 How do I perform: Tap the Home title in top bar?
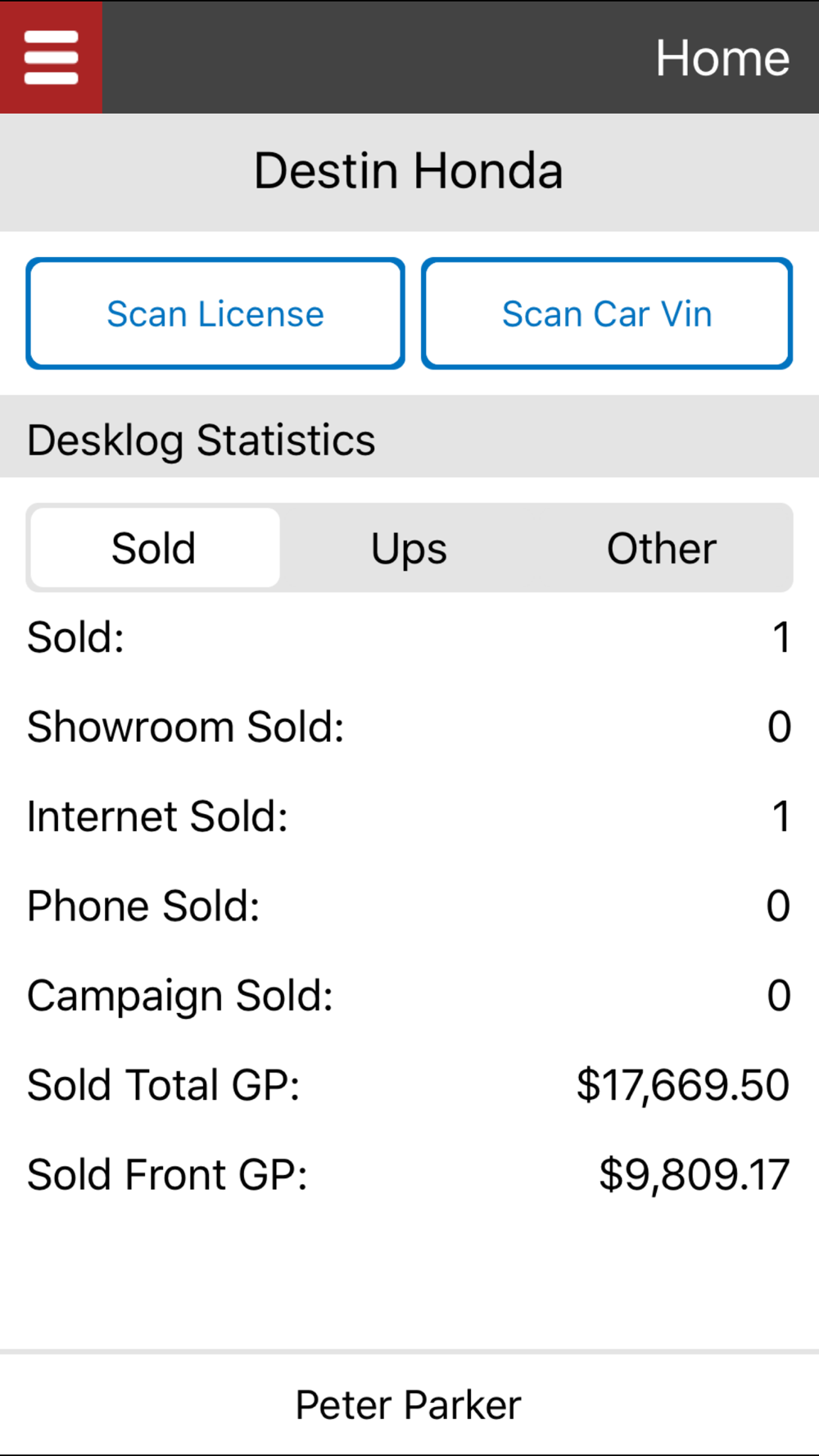pos(722,58)
